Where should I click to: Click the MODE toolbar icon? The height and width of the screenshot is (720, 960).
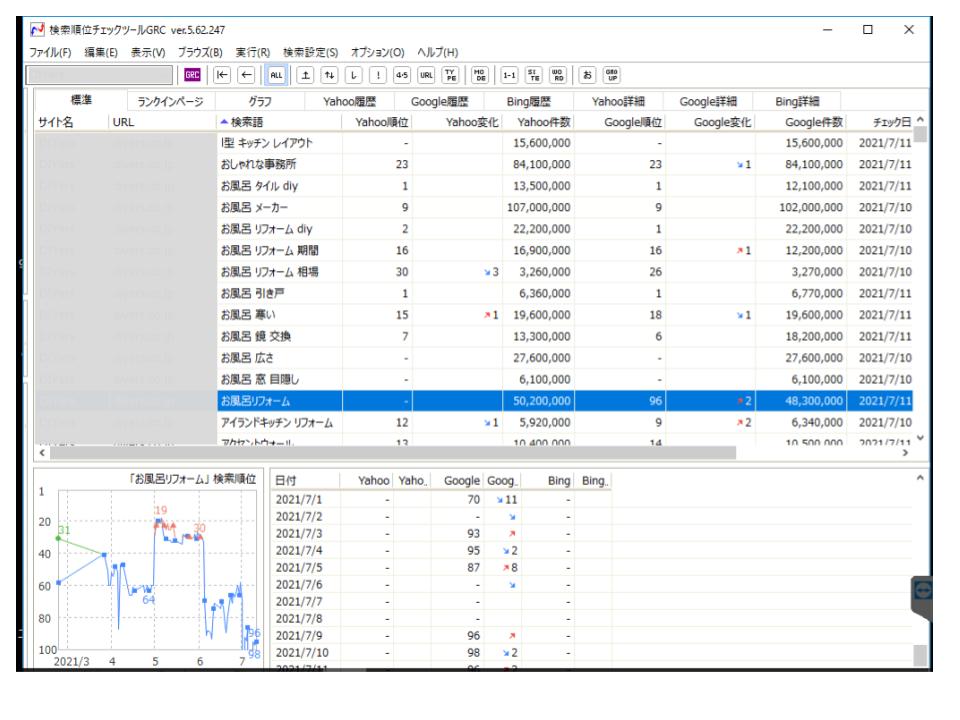pos(480,75)
